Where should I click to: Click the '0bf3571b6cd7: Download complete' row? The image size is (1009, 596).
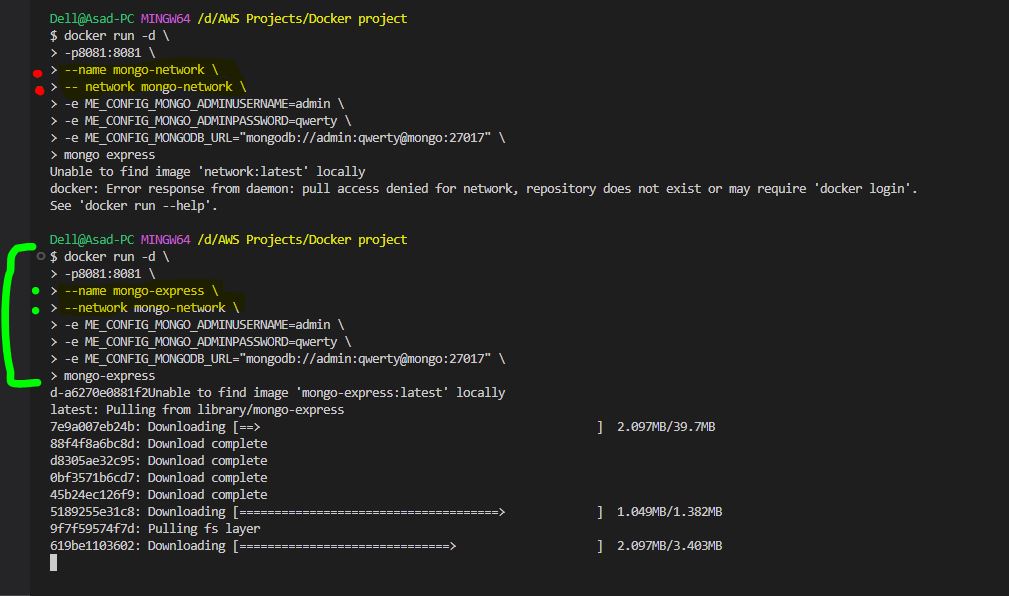(x=158, y=478)
